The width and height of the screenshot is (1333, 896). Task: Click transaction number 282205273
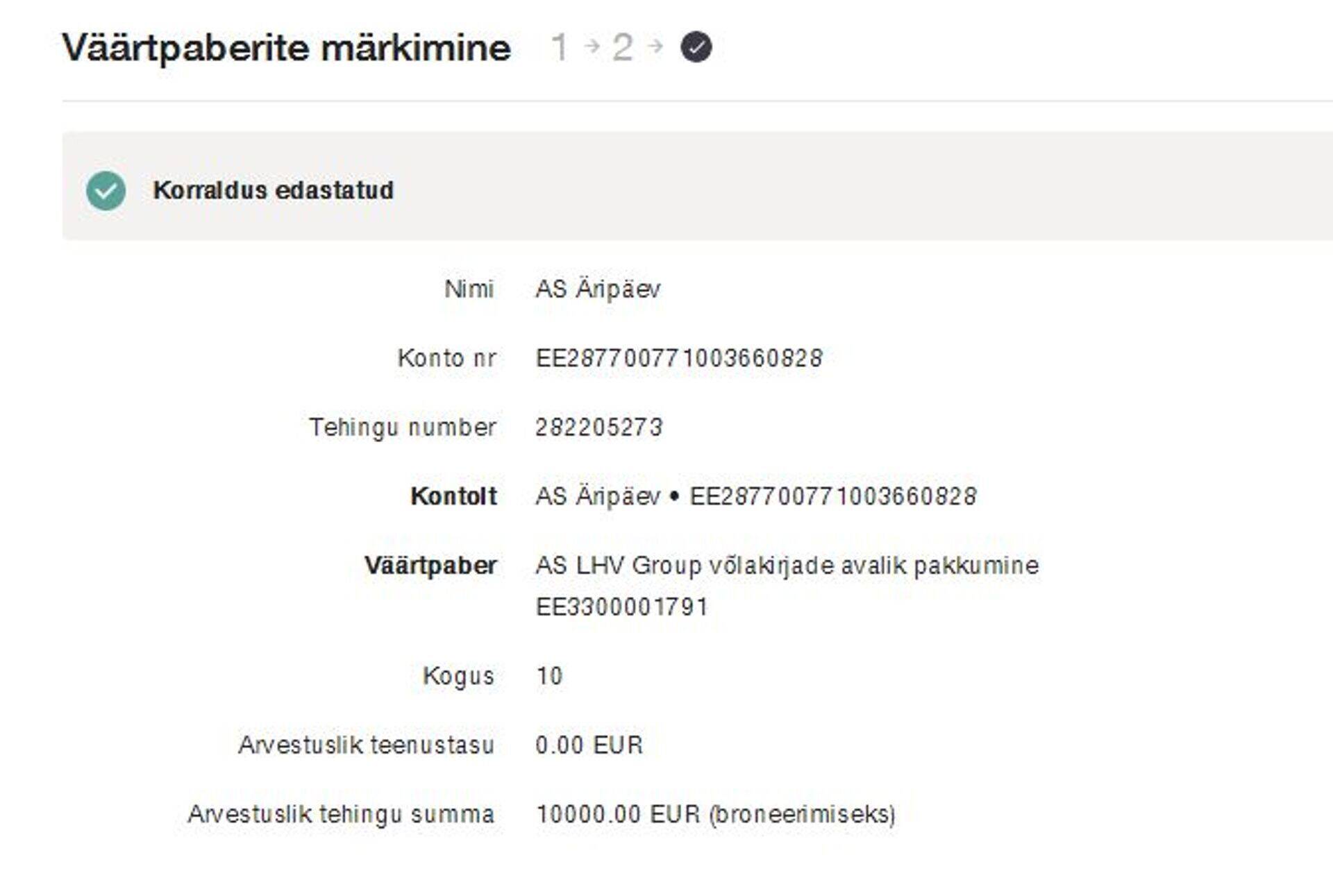pyautogui.click(x=599, y=427)
